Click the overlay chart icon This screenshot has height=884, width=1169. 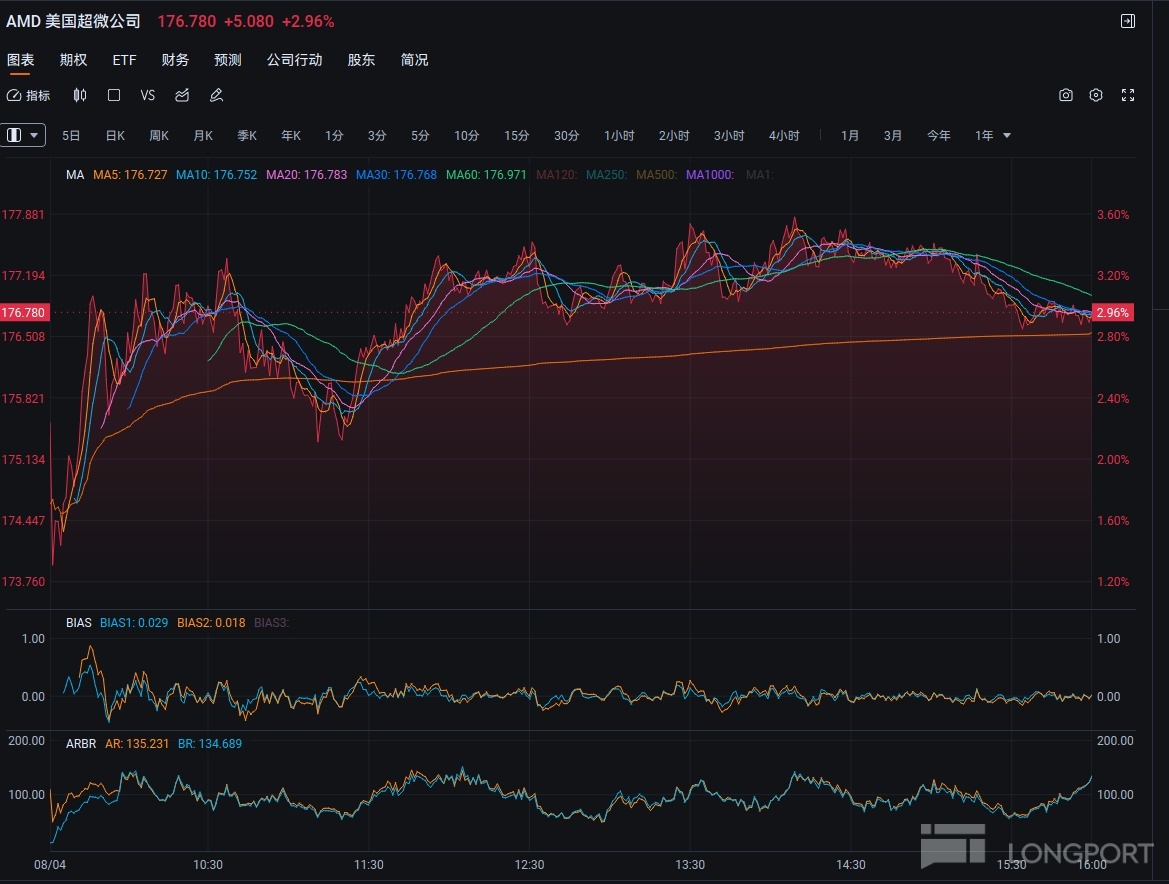[x=182, y=95]
